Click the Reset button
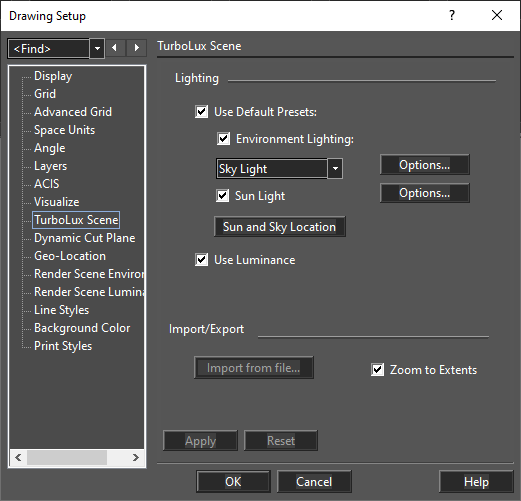Viewport: 521px width, 501px height. pyautogui.click(x=281, y=441)
